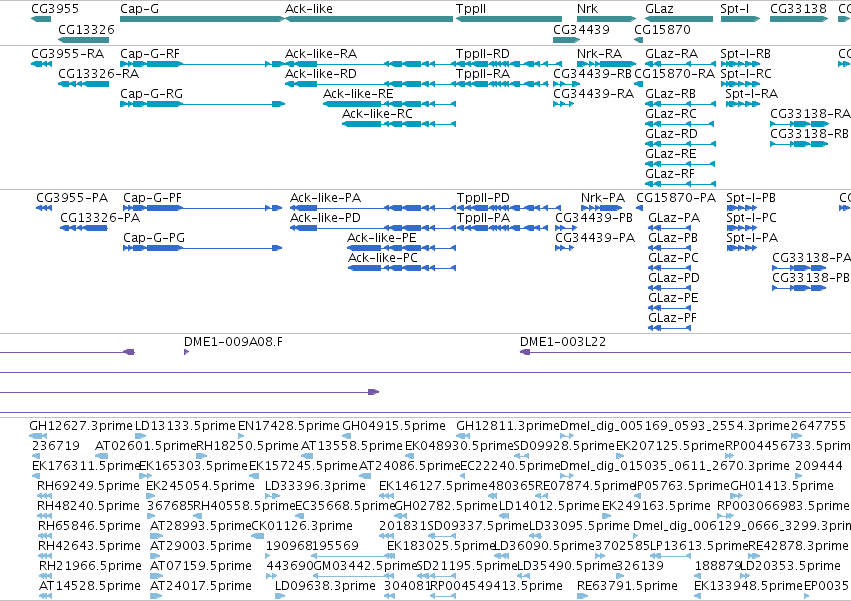This screenshot has width=851, height=601.
Task: Click transcript Nrk-RA label
Action: pyautogui.click(x=599, y=54)
